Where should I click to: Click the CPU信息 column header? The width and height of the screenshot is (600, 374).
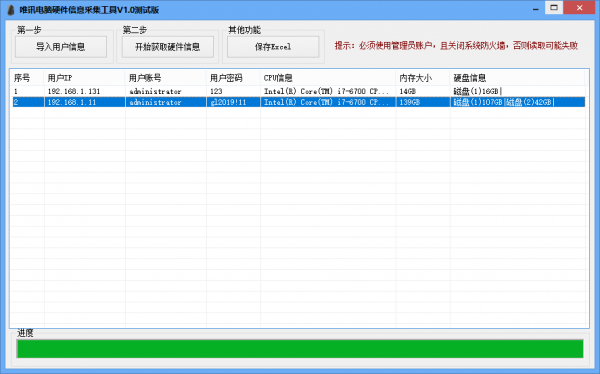click(328, 78)
